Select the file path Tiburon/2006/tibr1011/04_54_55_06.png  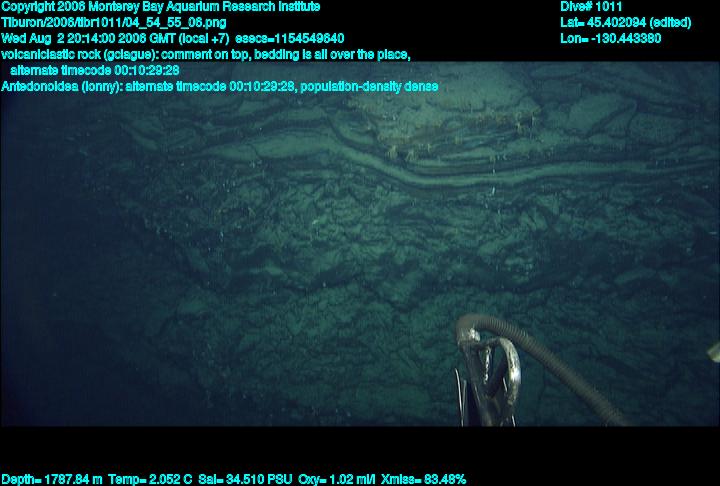pos(114,23)
